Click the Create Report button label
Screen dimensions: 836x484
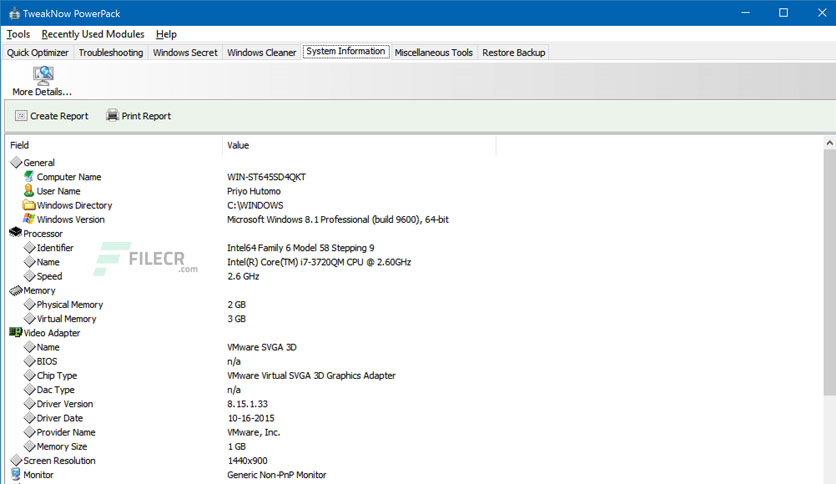tap(59, 116)
